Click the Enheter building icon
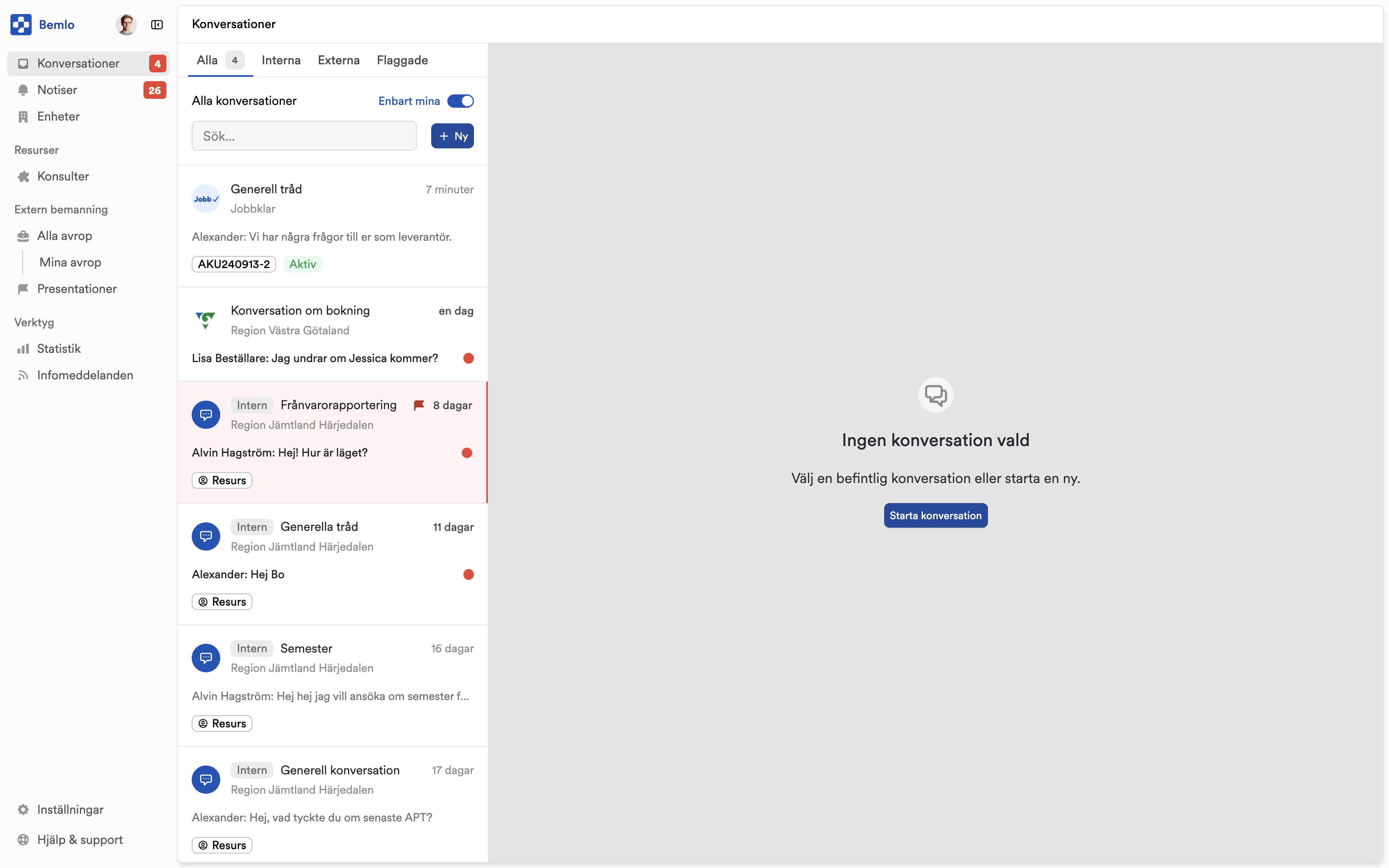Screen dimensions: 1389x868 (23, 117)
